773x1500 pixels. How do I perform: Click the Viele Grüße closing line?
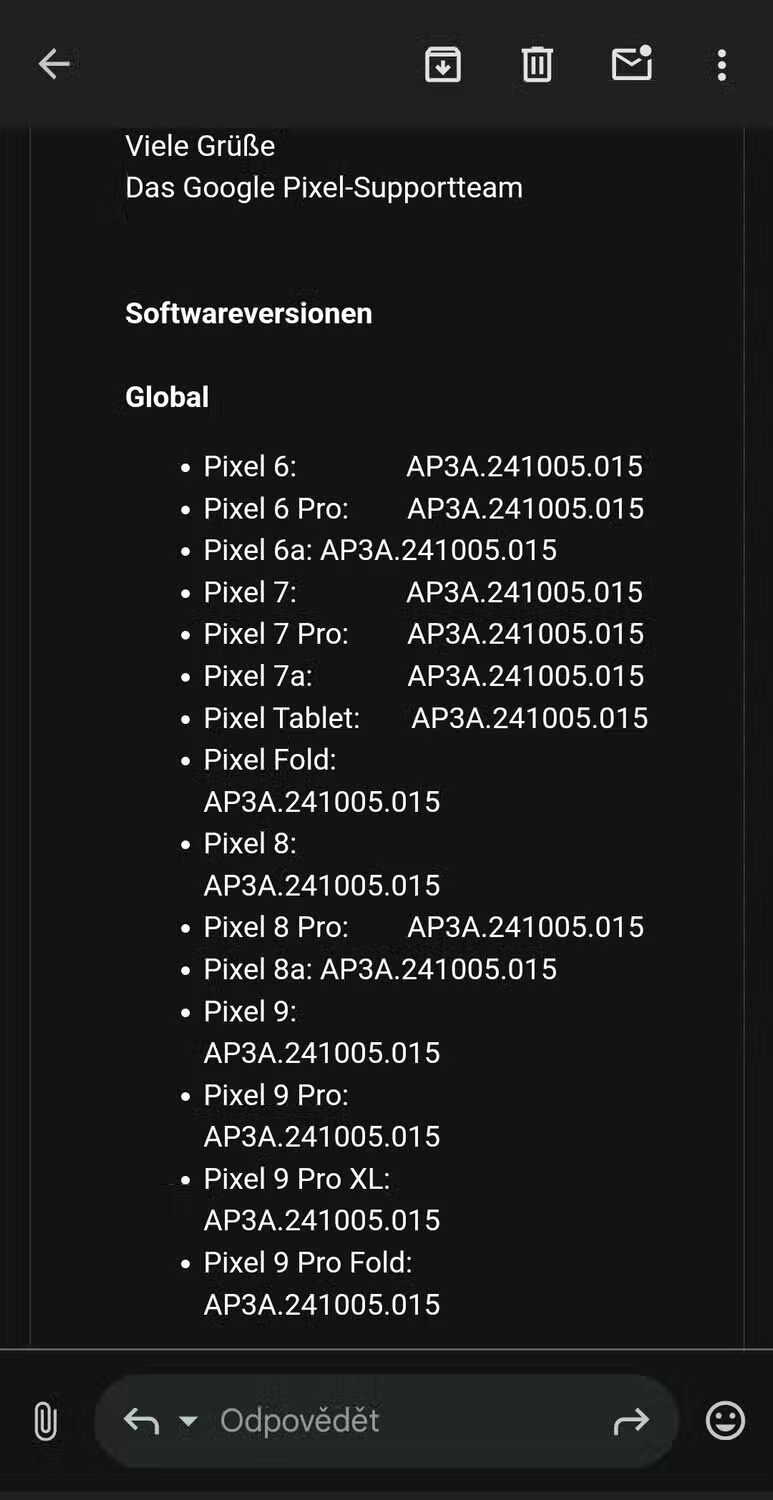point(200,146)
